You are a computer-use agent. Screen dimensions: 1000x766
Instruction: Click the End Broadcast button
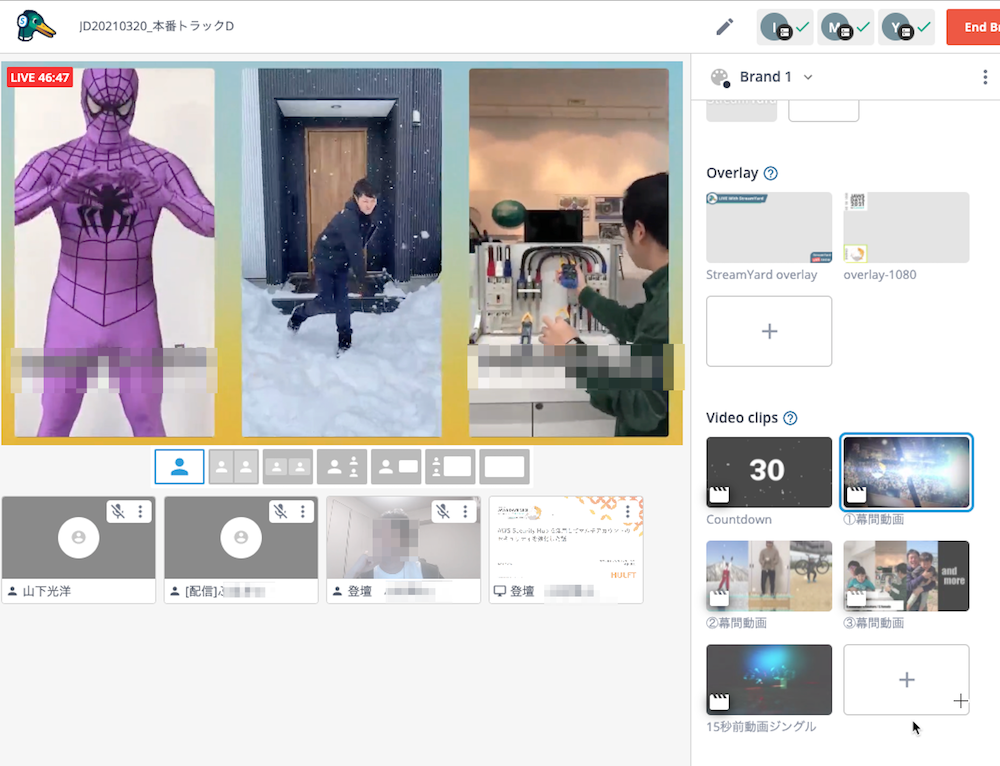pyautogui.click(x=973, y=27)
